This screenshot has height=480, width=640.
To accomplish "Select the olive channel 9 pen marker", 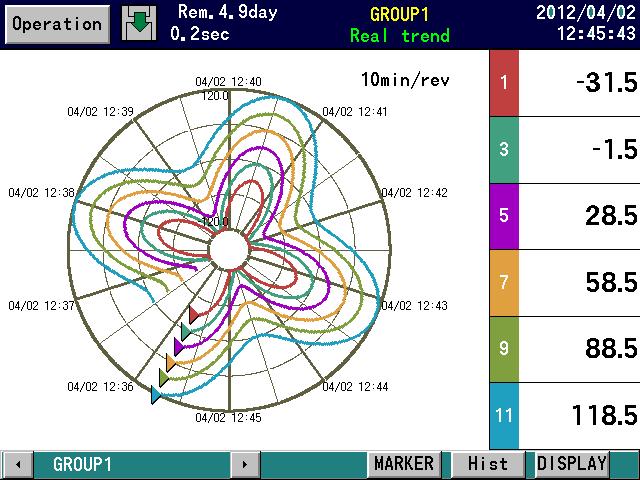I will point(164,378).
